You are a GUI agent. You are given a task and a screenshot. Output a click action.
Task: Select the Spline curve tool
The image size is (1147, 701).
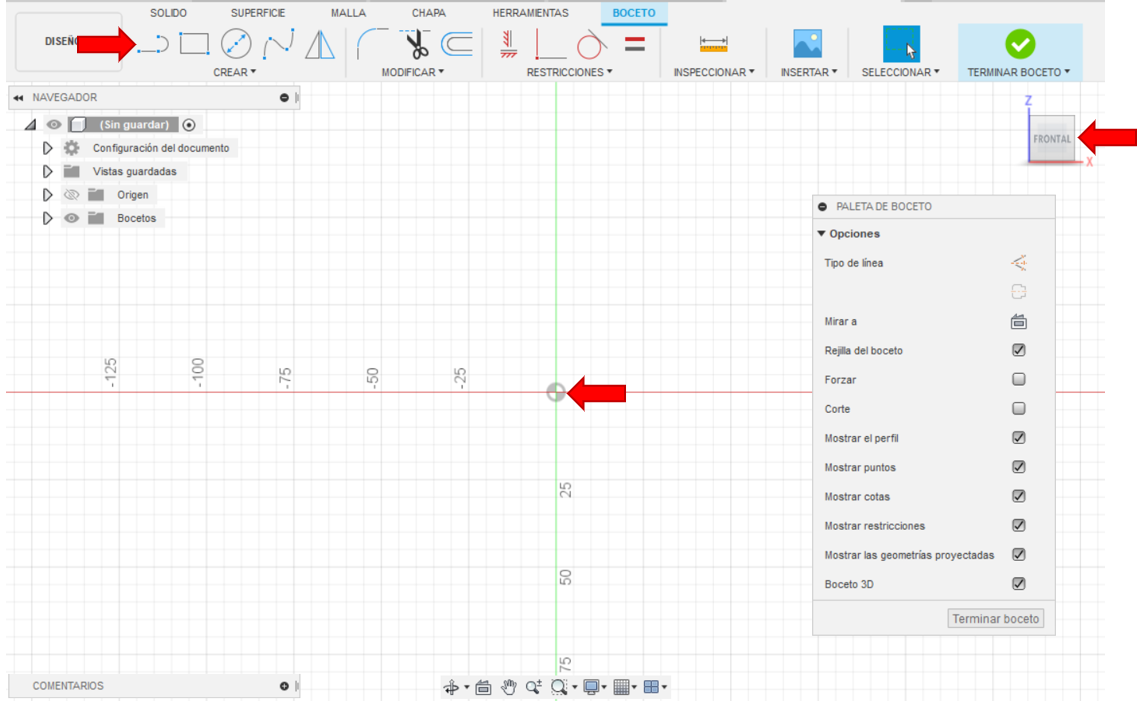[279, 44]
